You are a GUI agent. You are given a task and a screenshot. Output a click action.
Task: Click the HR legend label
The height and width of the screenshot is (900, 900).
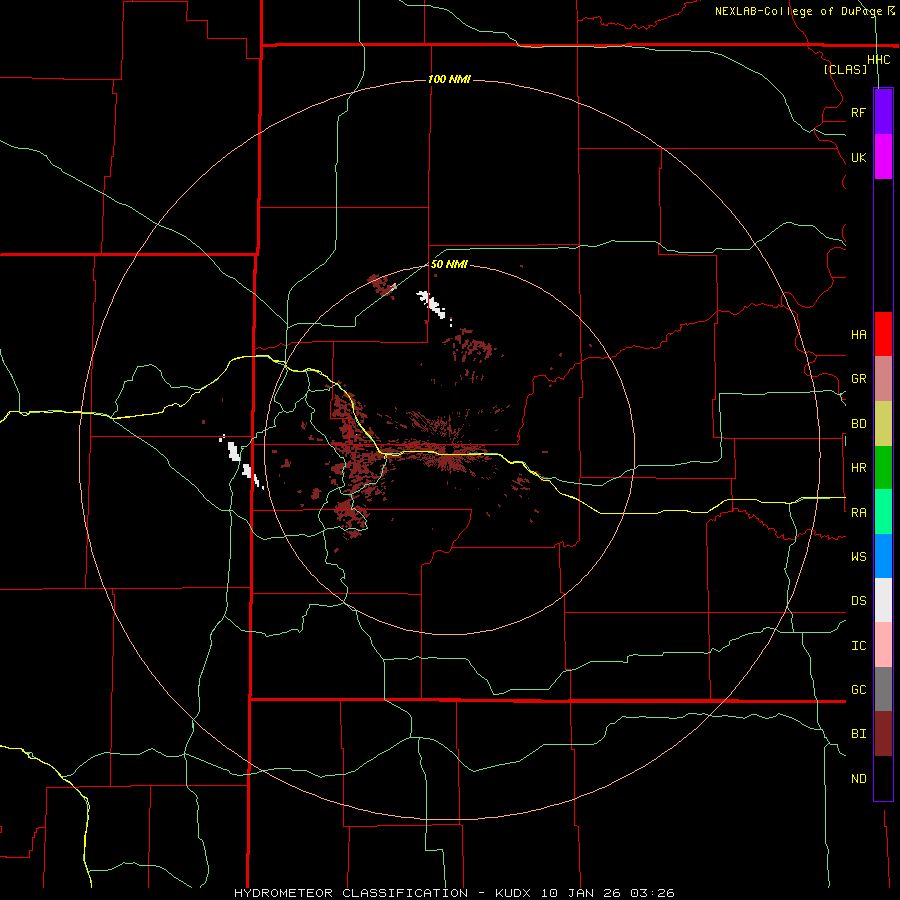coord(858,468)
